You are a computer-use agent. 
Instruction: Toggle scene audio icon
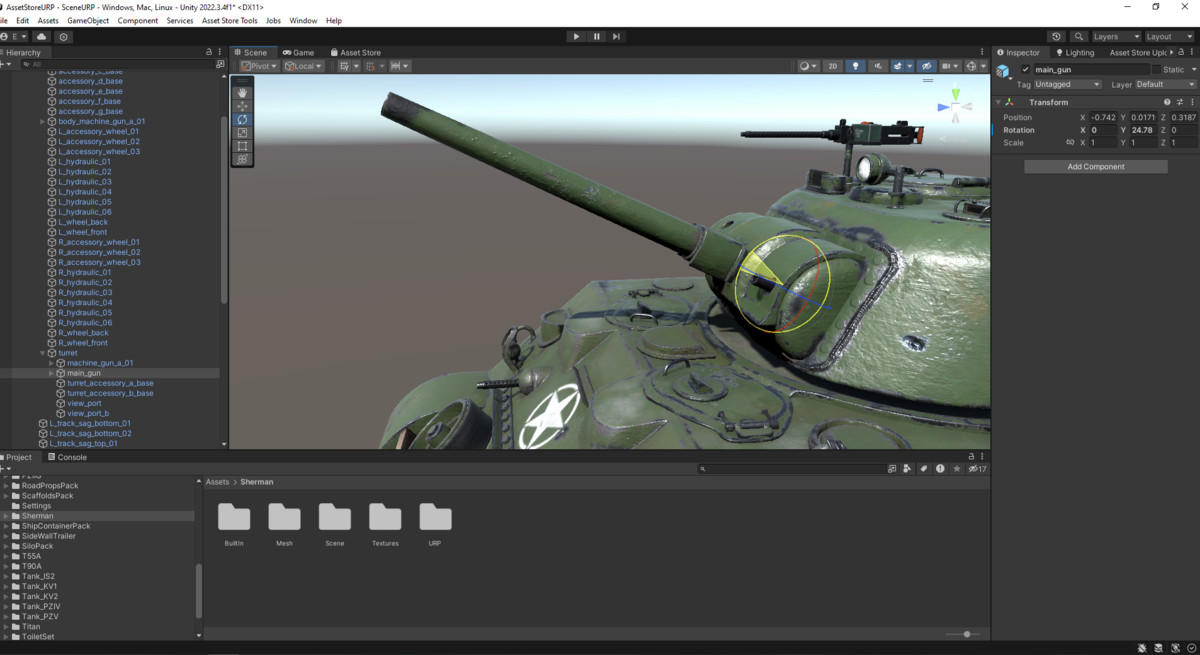click(878, 66)
